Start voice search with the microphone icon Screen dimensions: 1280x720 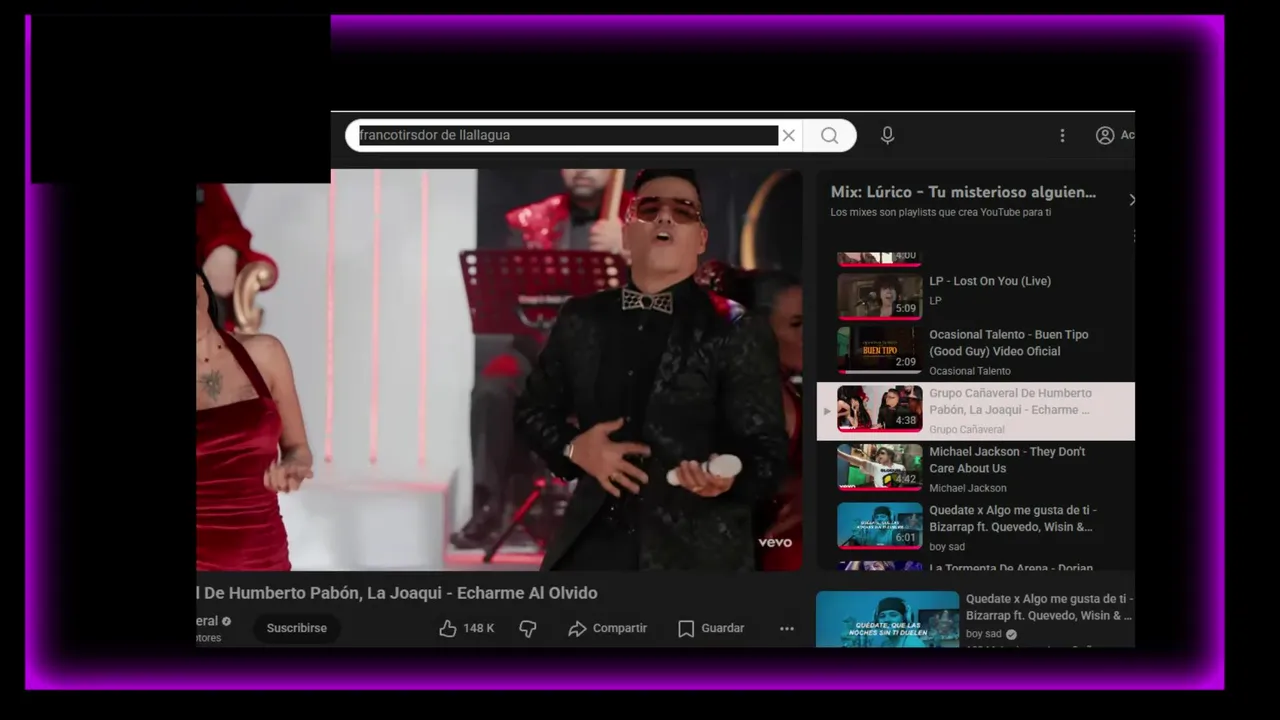click(887, 135)
